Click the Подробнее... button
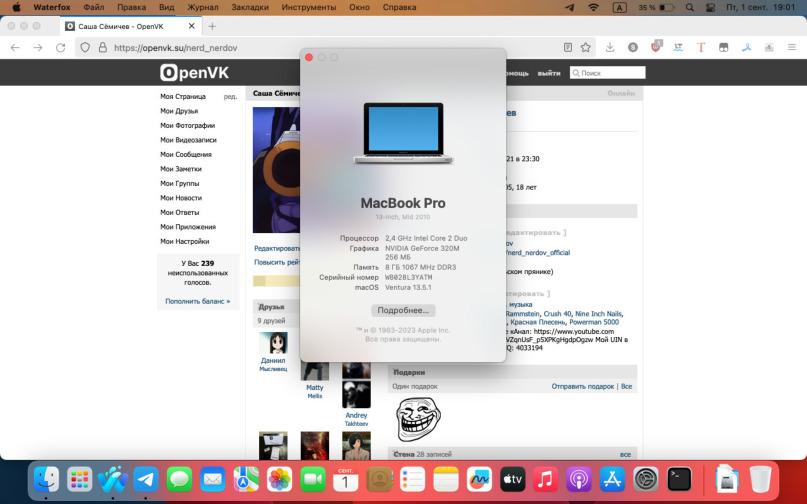Image resolution: width=807 pixels, height=504 pixels. (403, 310)
